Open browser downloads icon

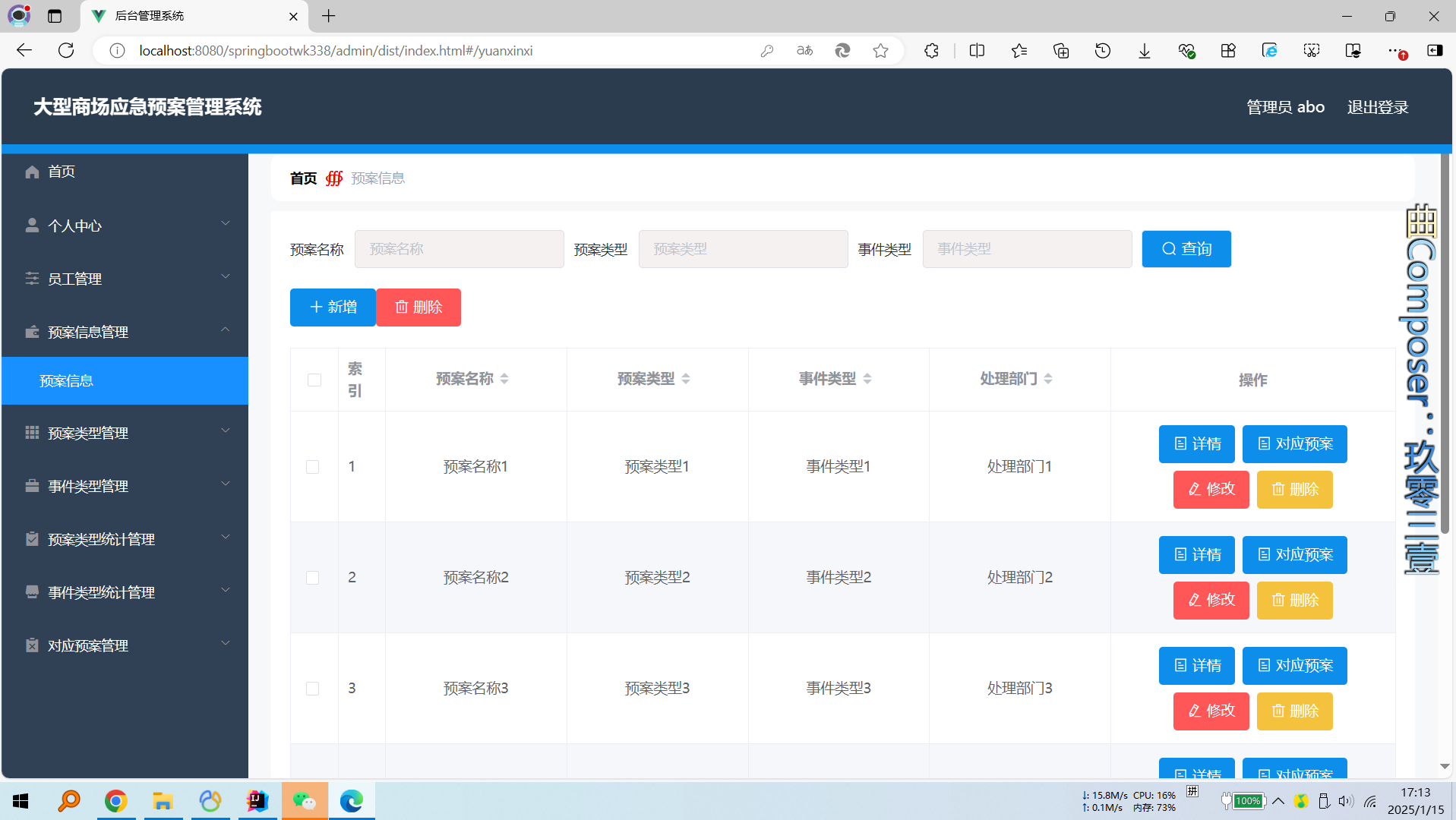click(x=1145, y=51)
